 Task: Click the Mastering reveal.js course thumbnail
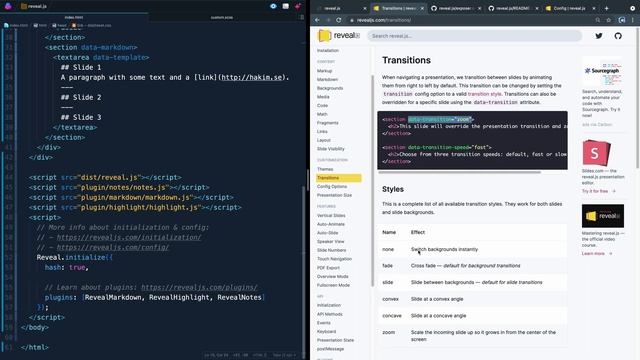pos(602,216)
